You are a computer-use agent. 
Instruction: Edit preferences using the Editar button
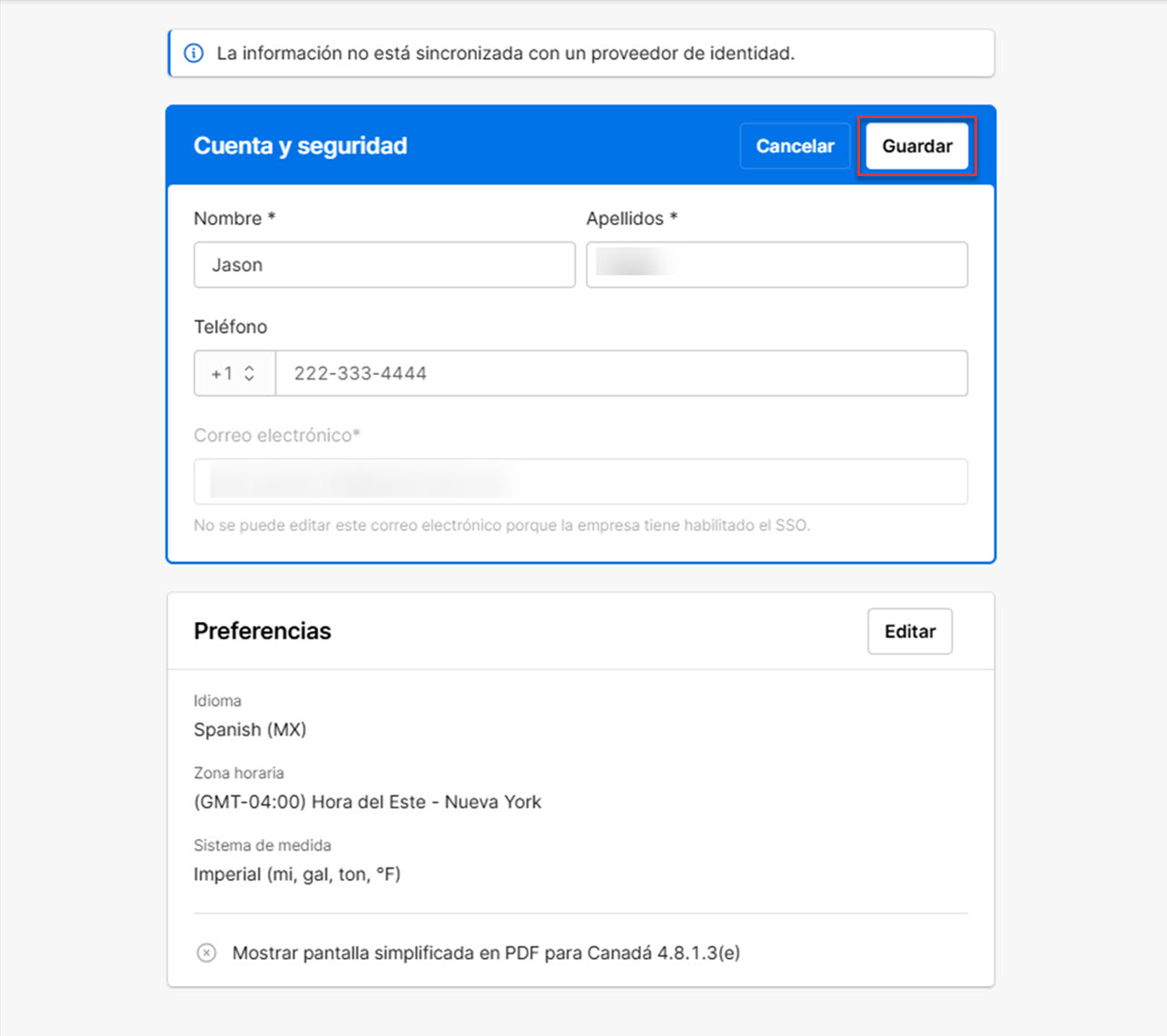(909, 631)
